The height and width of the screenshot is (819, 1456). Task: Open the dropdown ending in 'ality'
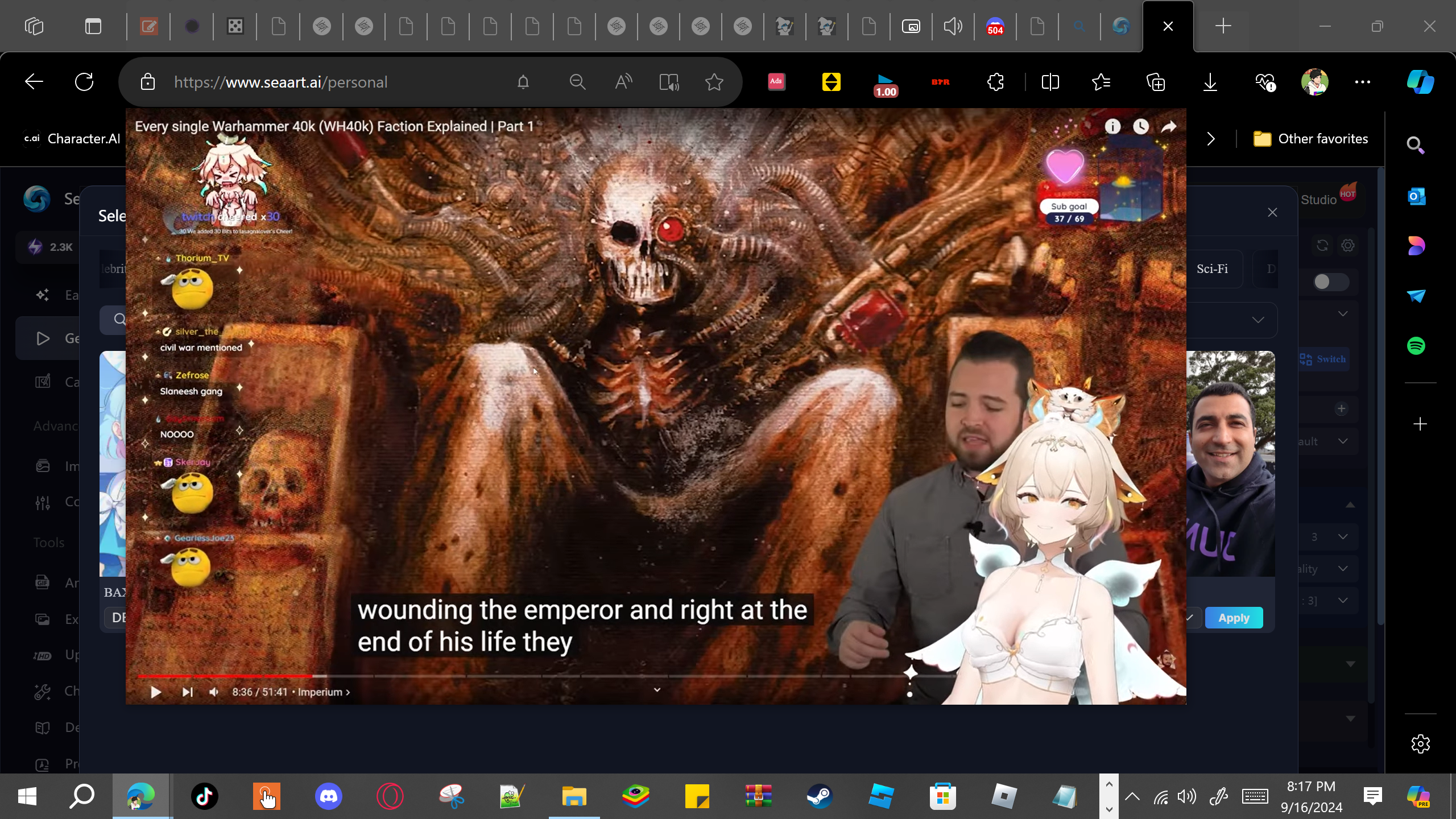coord(1328,569)
